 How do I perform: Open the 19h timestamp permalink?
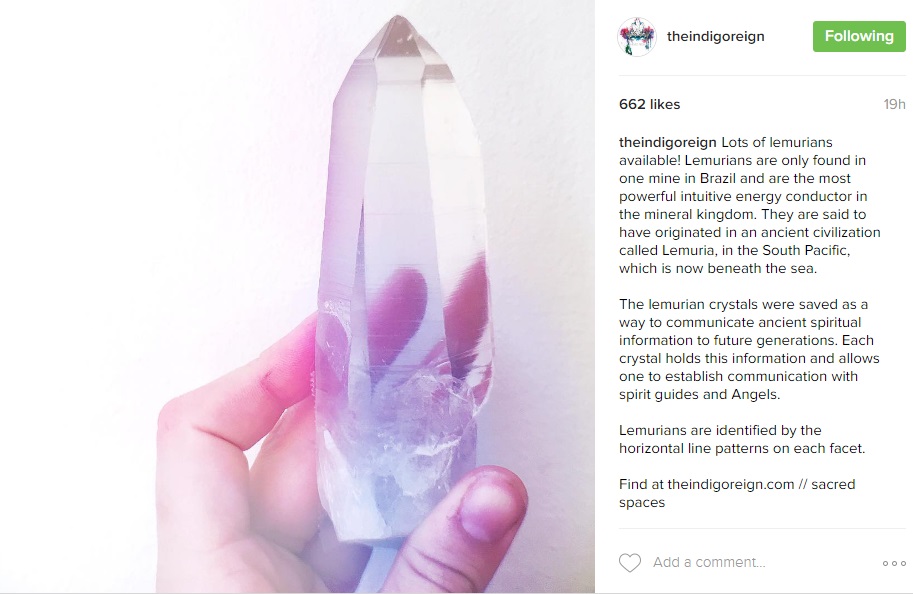click(x=894, y=104)
